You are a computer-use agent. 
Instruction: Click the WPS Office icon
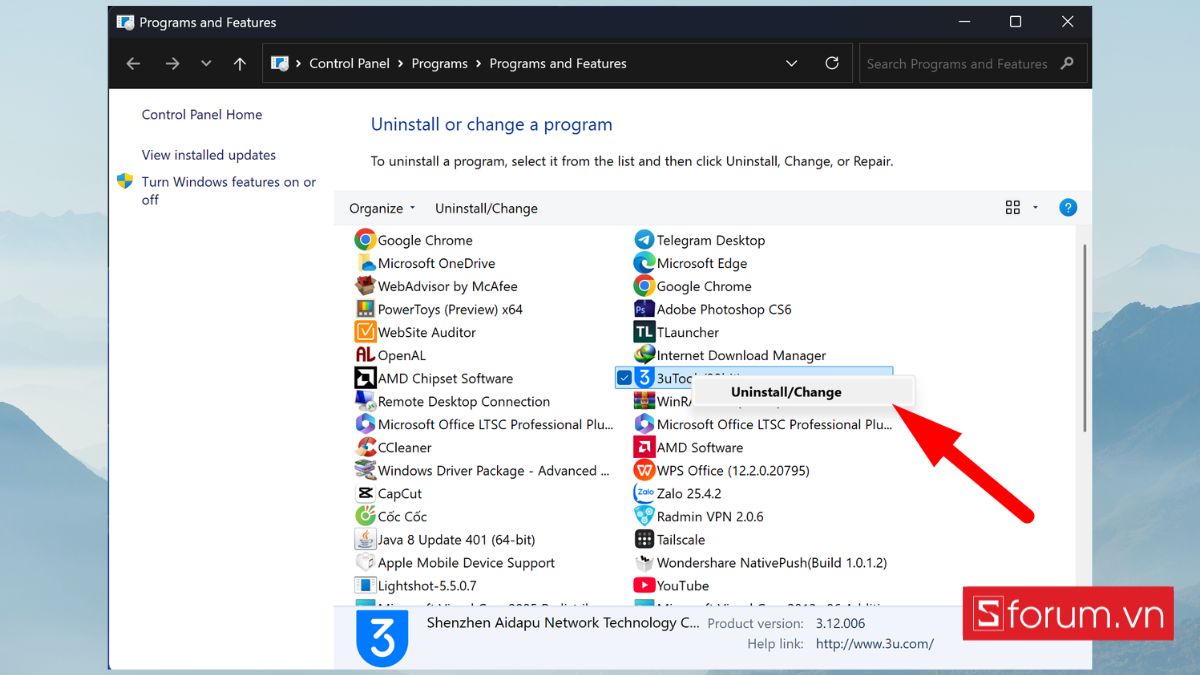tap(644, 470)
